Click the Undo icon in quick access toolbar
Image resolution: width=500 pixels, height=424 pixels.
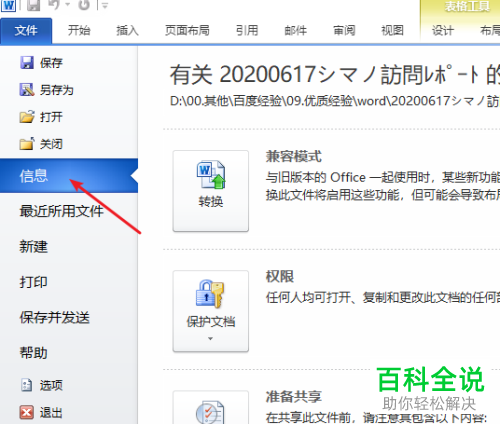pos(55,5)
